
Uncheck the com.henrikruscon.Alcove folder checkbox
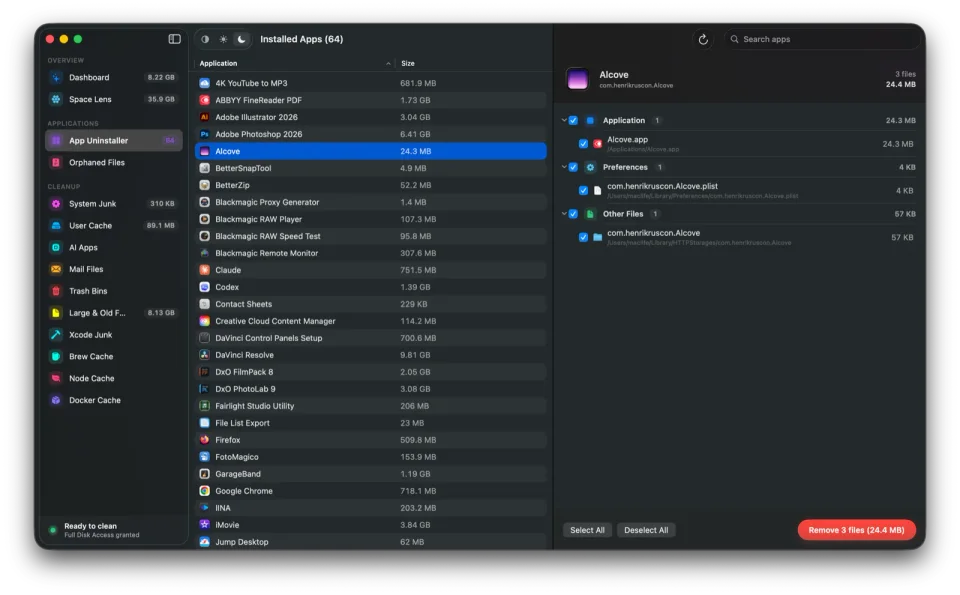[x=583, y=237]
